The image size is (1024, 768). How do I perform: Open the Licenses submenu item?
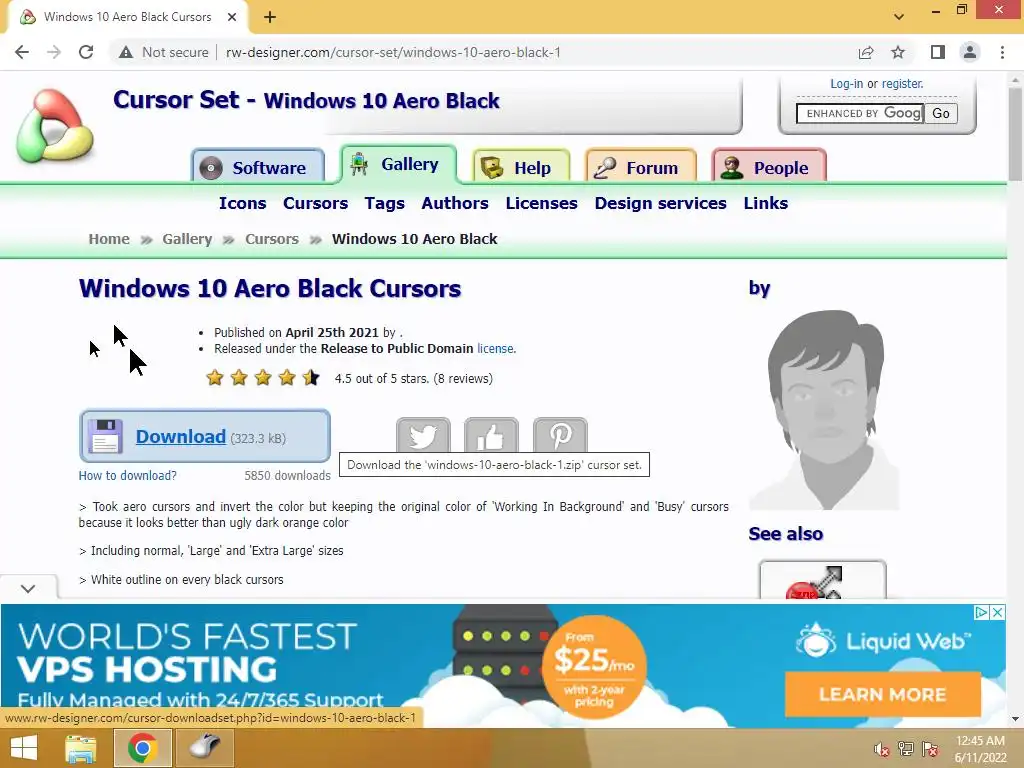(541, 203)
